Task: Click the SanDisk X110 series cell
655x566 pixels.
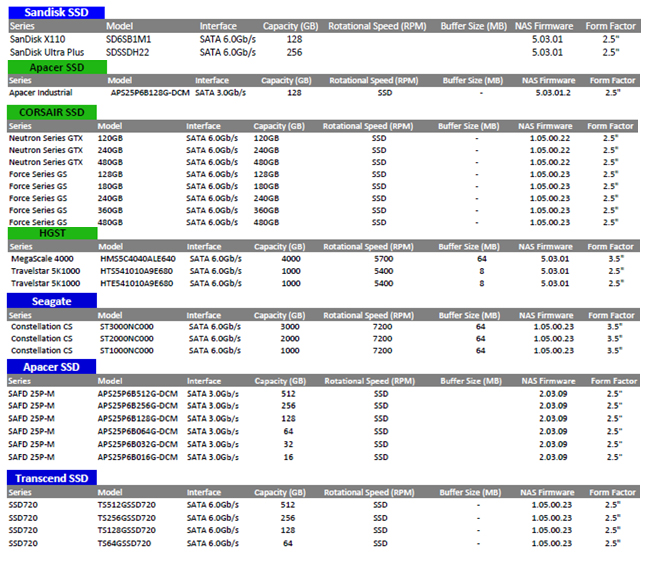Action: pos(38,39)
